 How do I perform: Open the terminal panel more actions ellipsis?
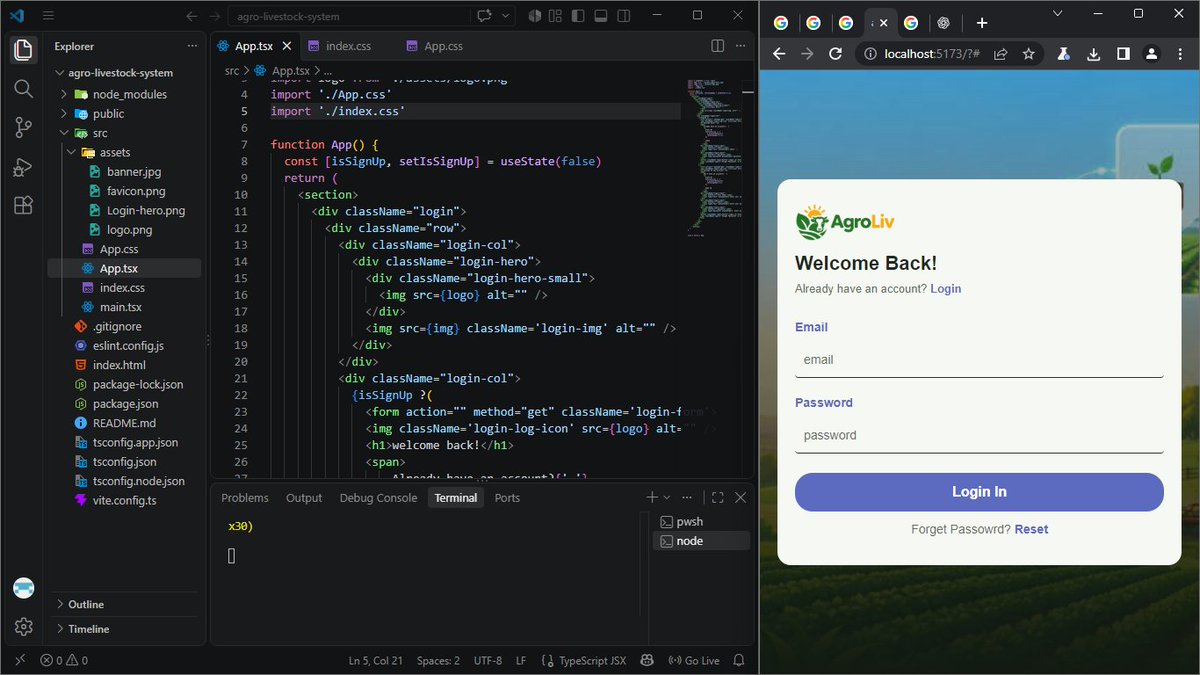686,497
